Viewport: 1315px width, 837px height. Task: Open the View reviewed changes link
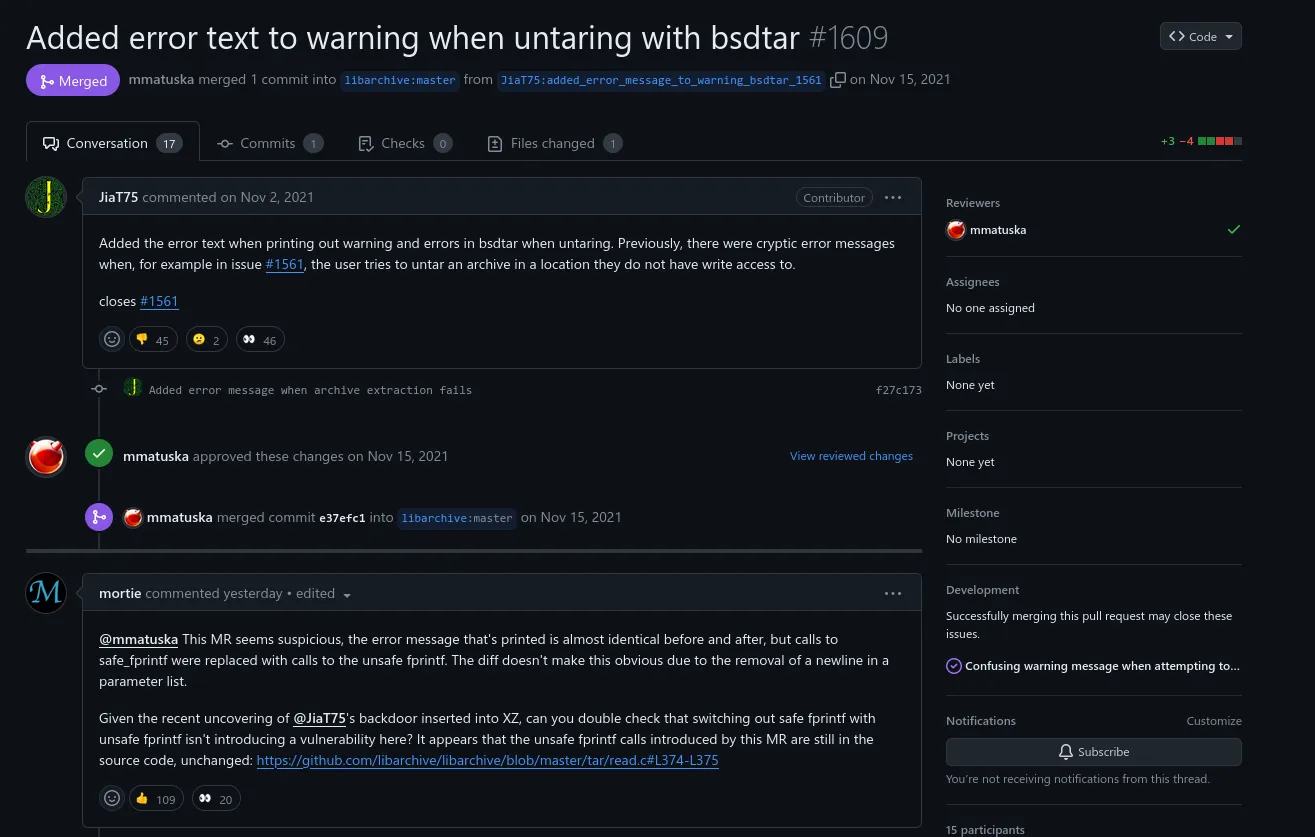tap(851, 456)
